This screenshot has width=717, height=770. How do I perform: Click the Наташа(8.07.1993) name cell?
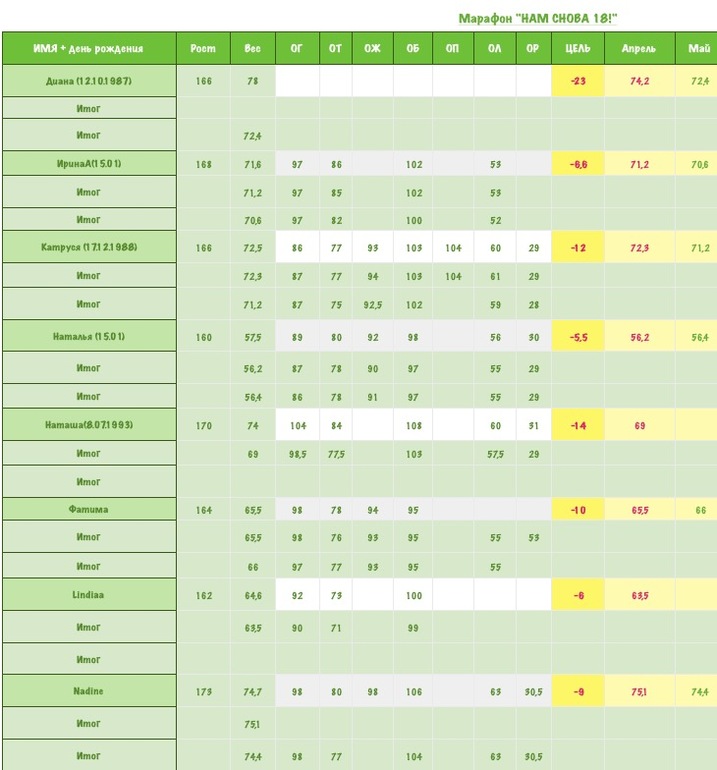tap(88, 425)
